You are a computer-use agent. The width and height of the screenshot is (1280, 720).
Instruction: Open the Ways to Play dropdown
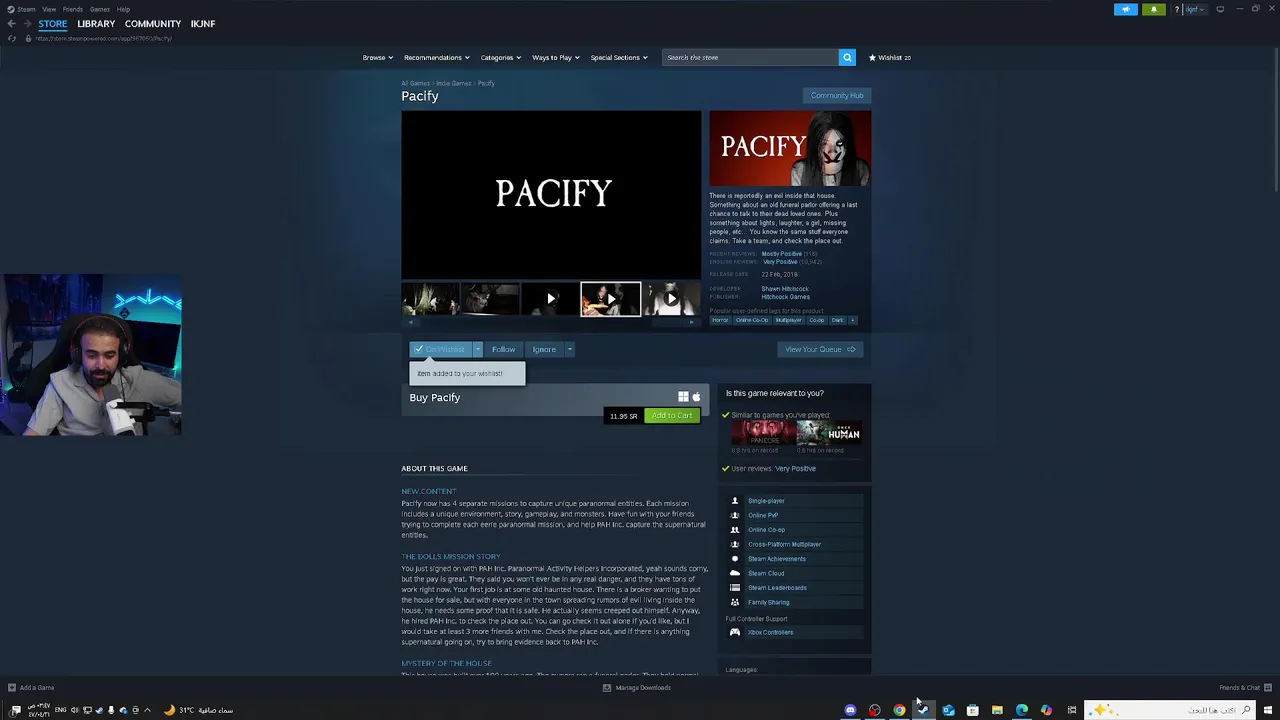click(x=555, y=57)
